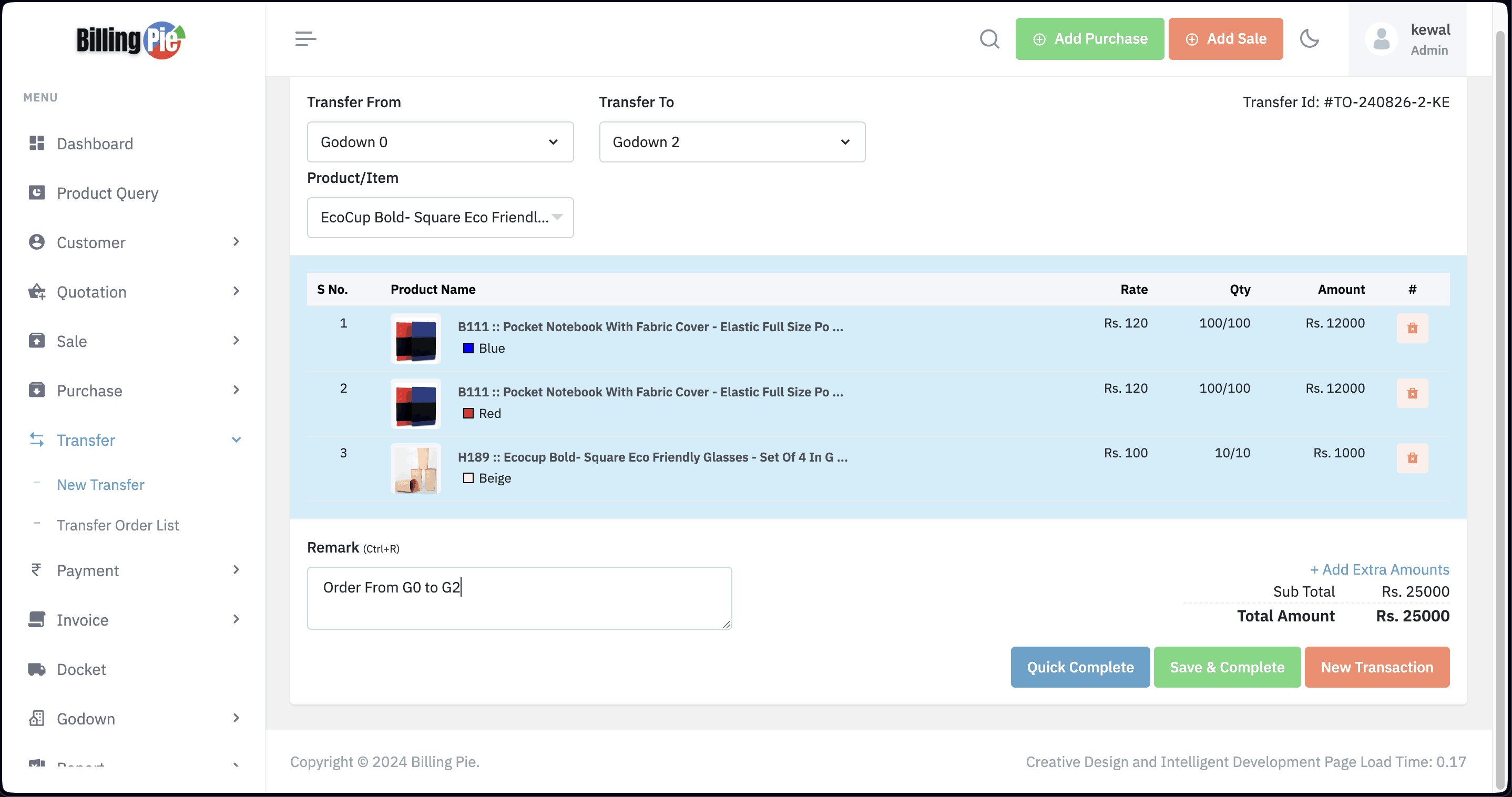The image size is (1512, 797).
Task: Click the Docket truck icon
Action: tap(36, 669)
